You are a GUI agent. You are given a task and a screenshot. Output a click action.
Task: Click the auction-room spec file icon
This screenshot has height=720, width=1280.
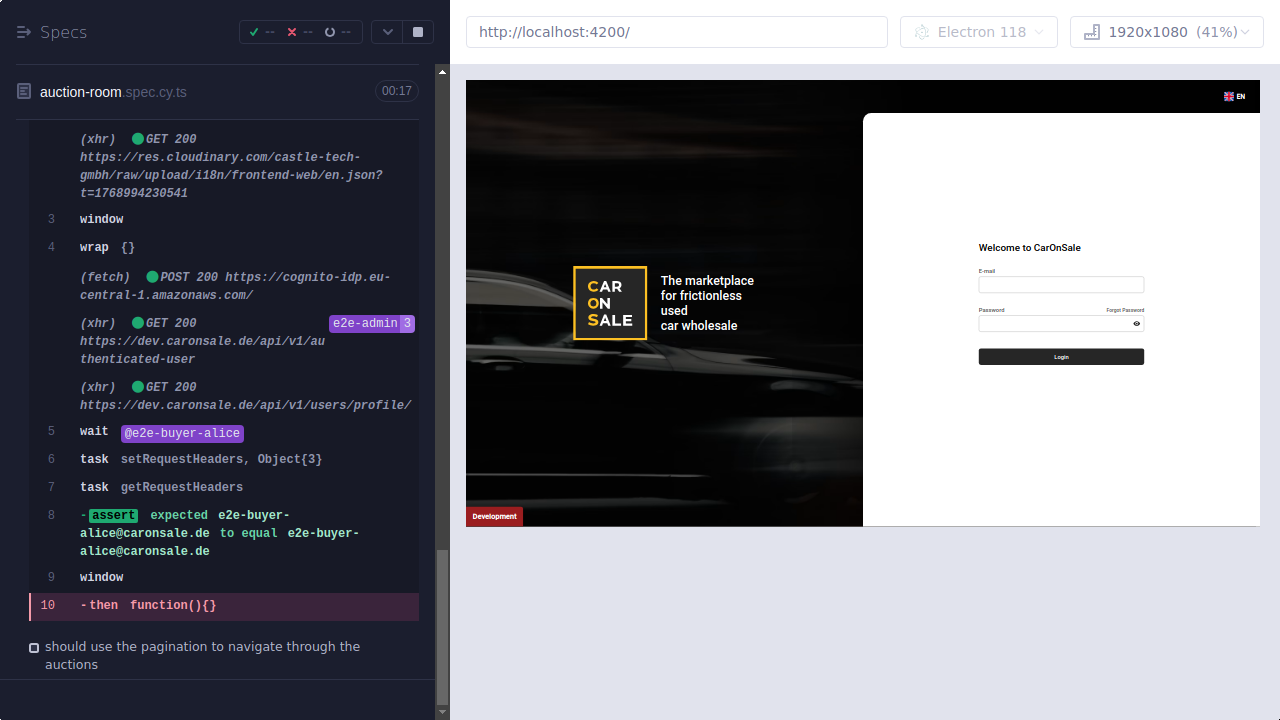(22, 91)
